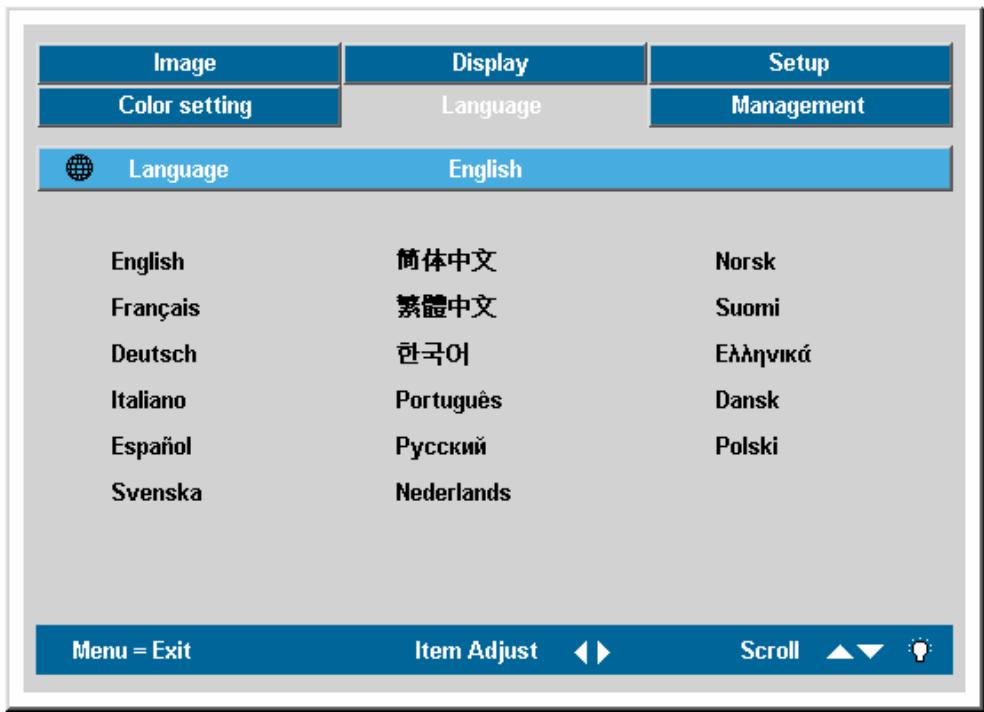
Task: Select Traditional Chinese 繁體中文 option
Action: coord(446,307)
